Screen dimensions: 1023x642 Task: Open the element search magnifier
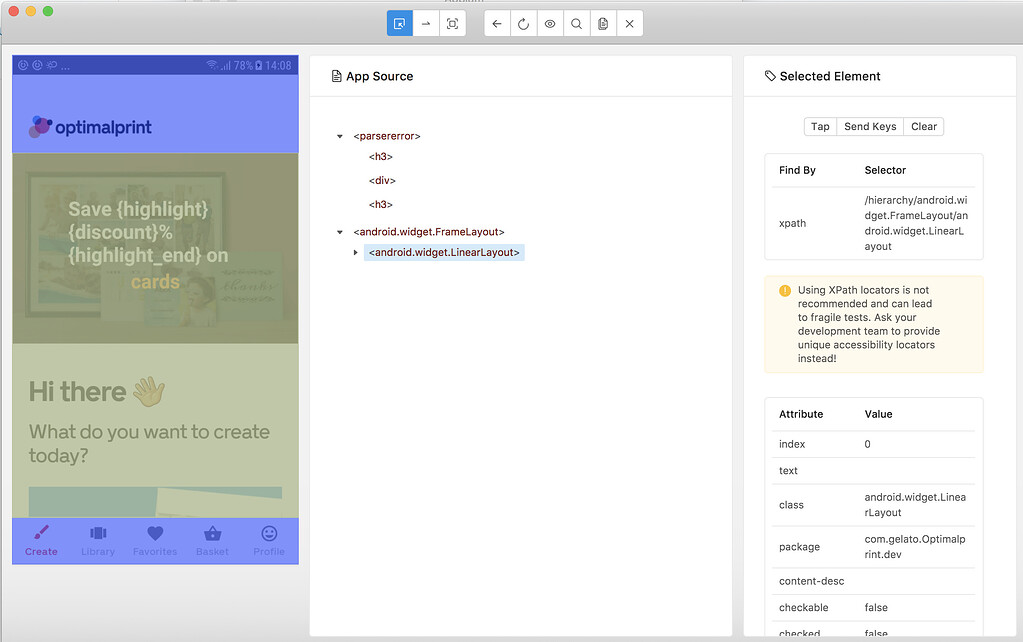click(x=575, y=22)
